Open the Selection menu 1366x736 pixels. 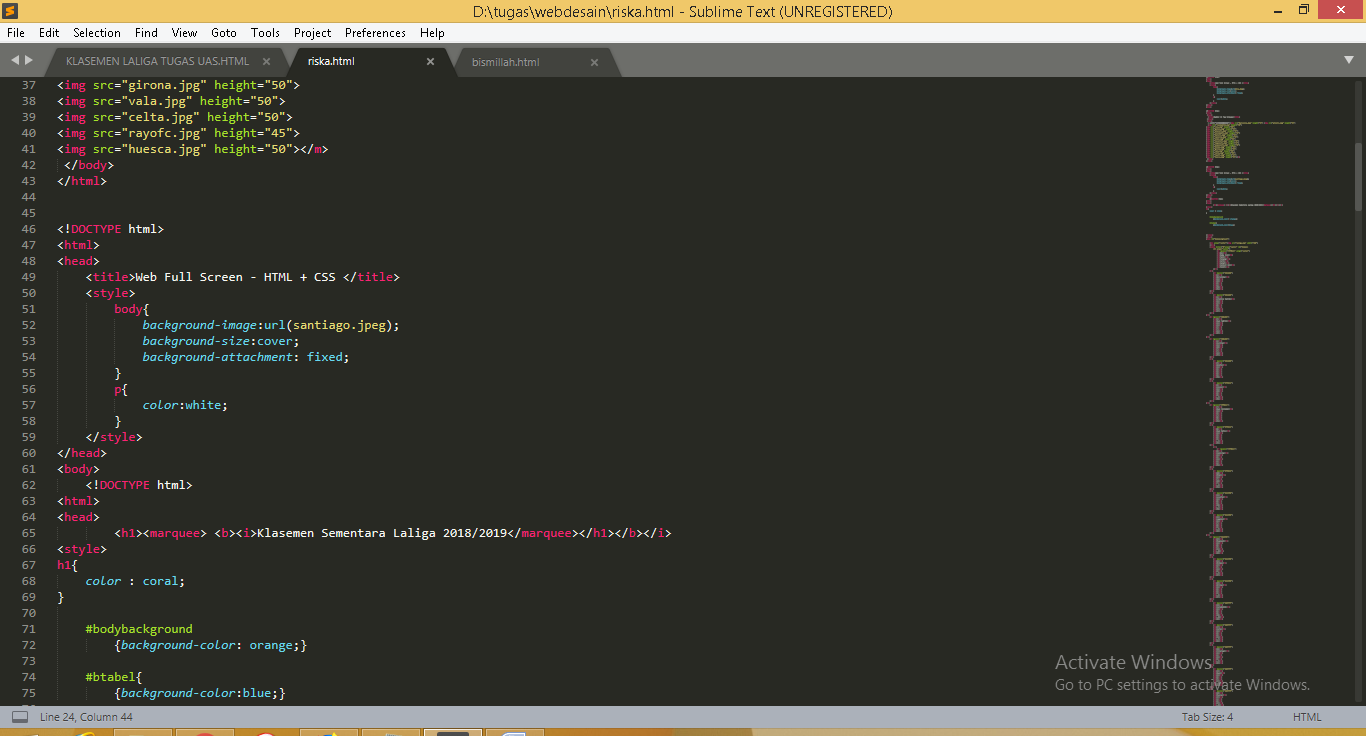[x=97, y=33]
